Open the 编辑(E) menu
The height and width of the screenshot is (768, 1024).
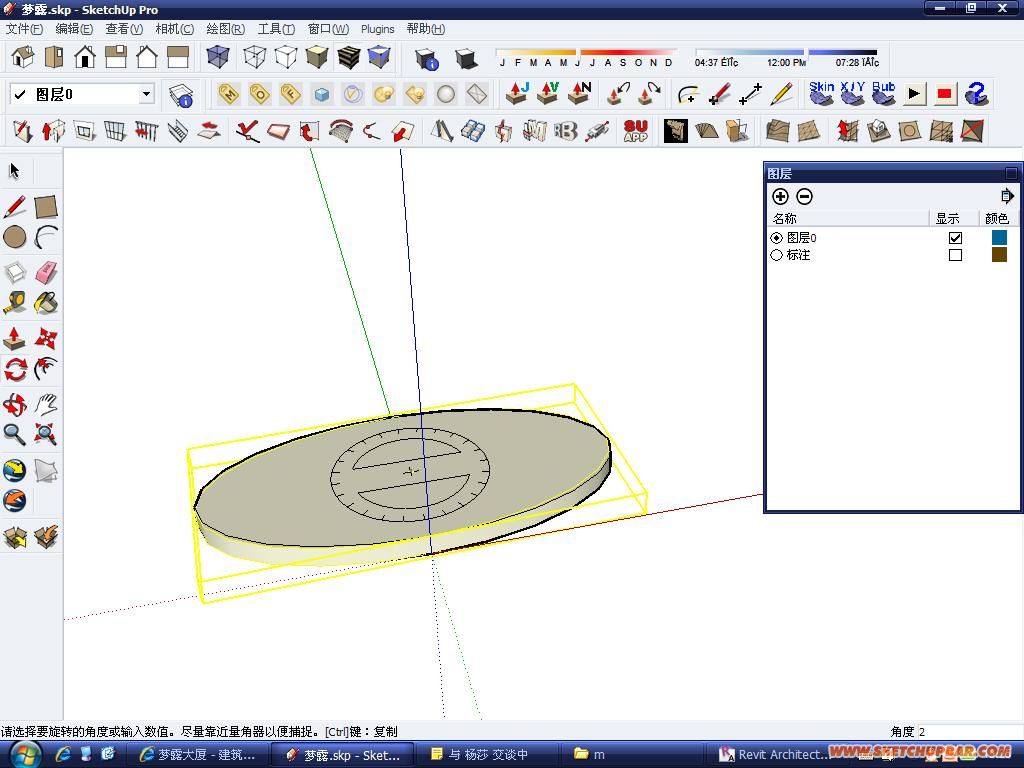click(x=74, y=29)
